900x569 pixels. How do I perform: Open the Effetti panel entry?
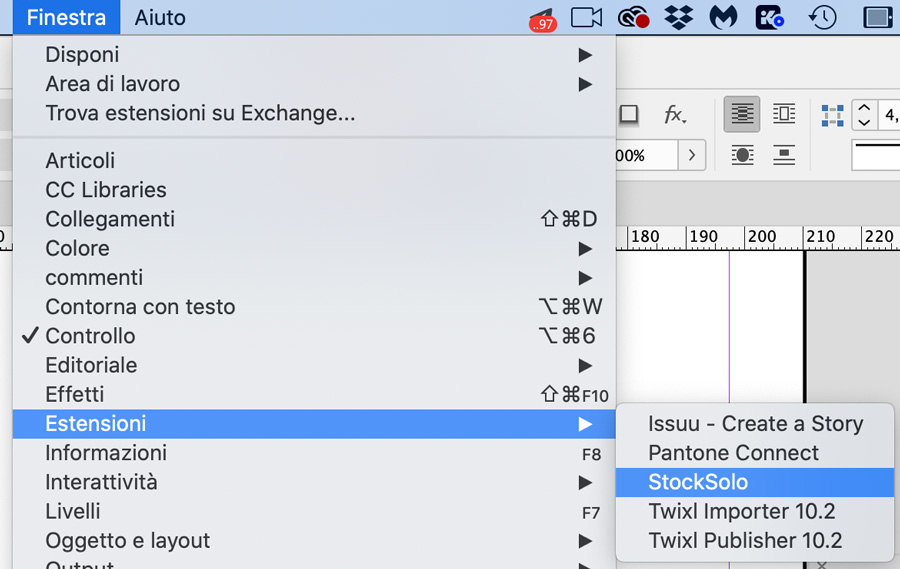pyautogui.click(x=314, y=394)
